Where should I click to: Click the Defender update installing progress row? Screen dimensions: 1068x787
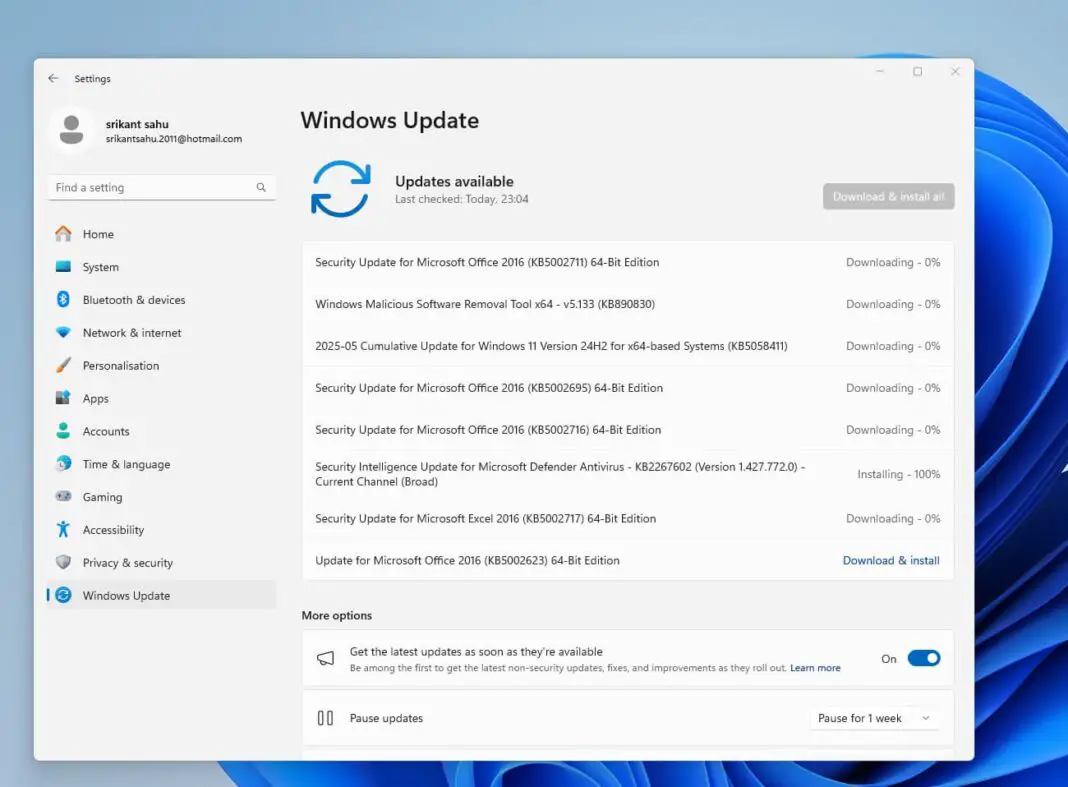pyautogui.click(x=627, y=473)
